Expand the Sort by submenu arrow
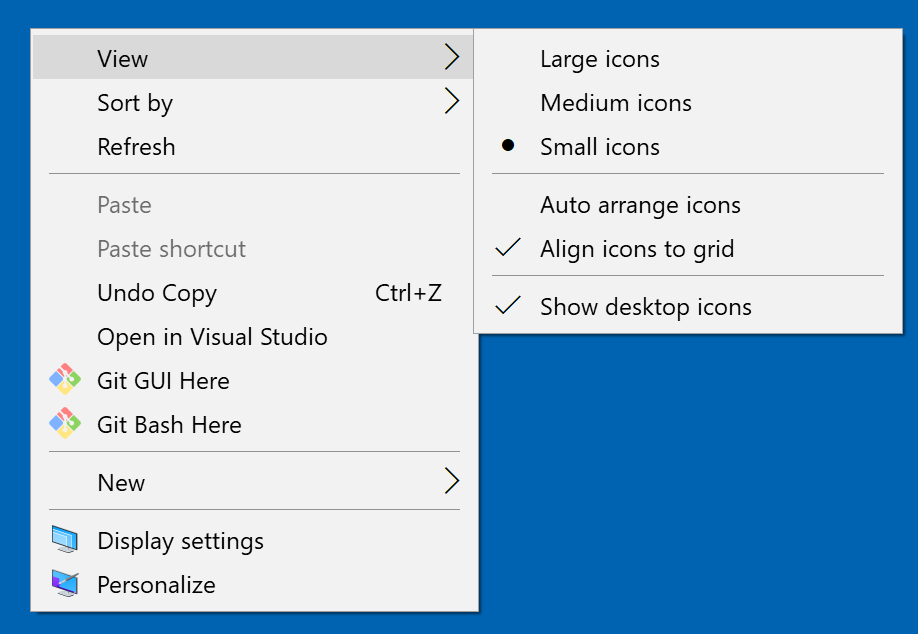This screenshot has width=918, height=634. (451, 101)
